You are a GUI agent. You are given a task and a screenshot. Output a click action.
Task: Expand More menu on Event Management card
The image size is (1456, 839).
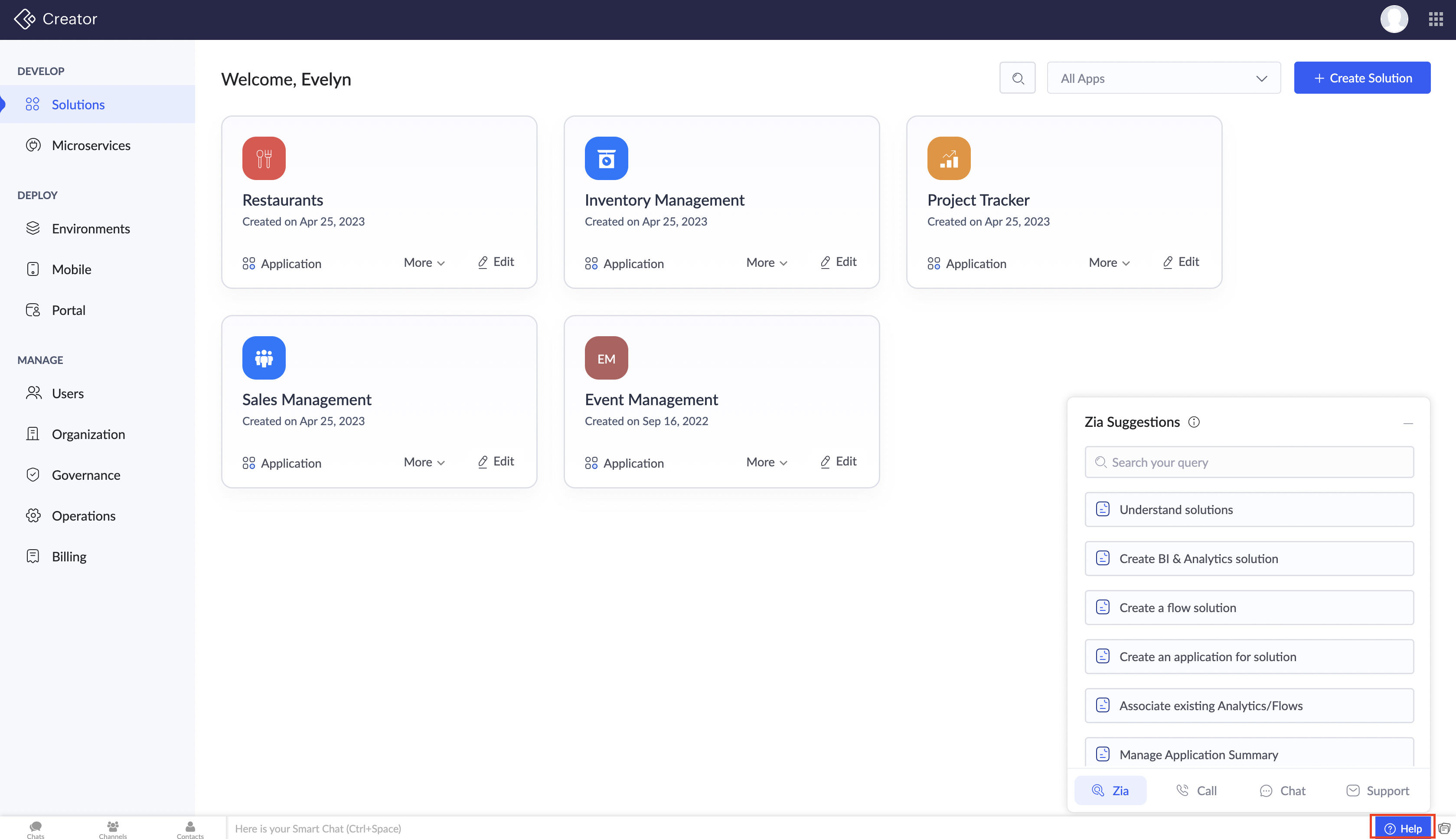(766, 462)
